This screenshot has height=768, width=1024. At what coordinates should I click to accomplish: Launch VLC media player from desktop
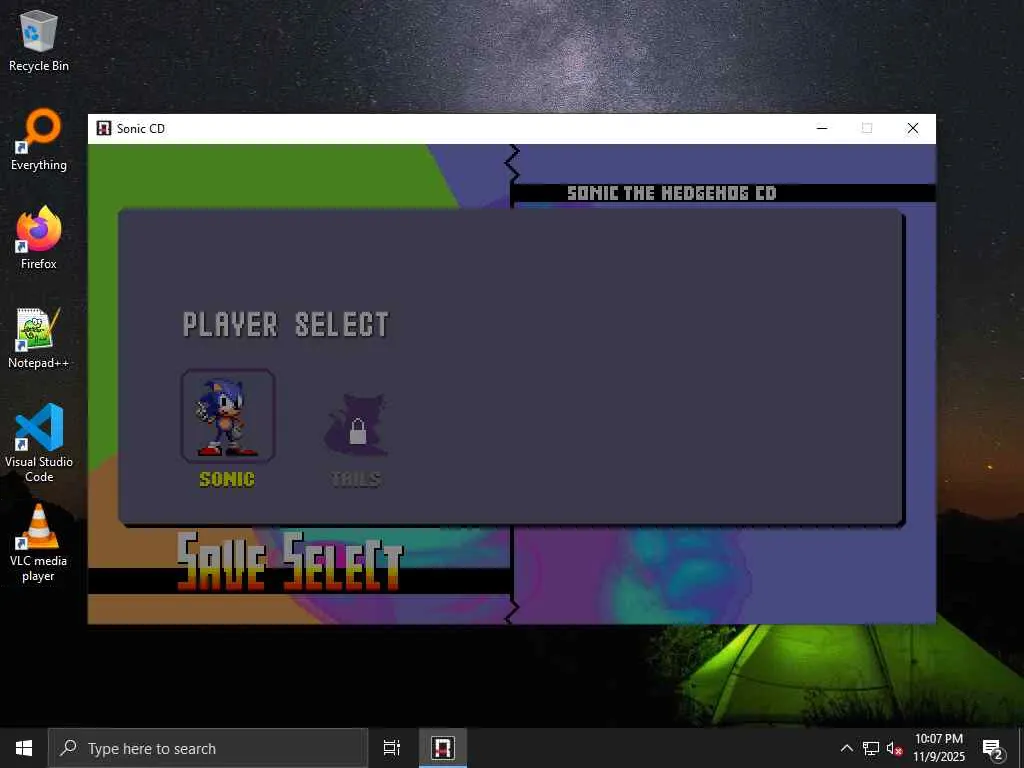(x=39, y=543)
